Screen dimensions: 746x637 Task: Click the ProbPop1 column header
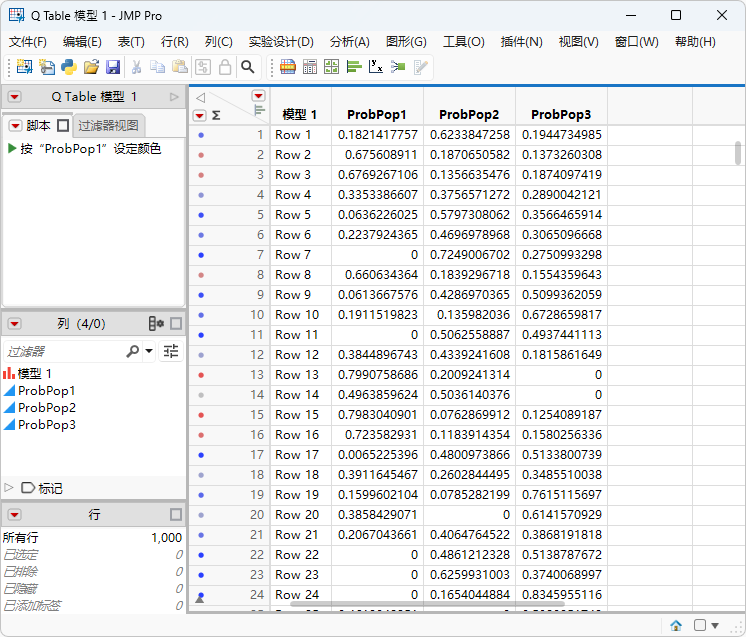[x=377, y=115]
